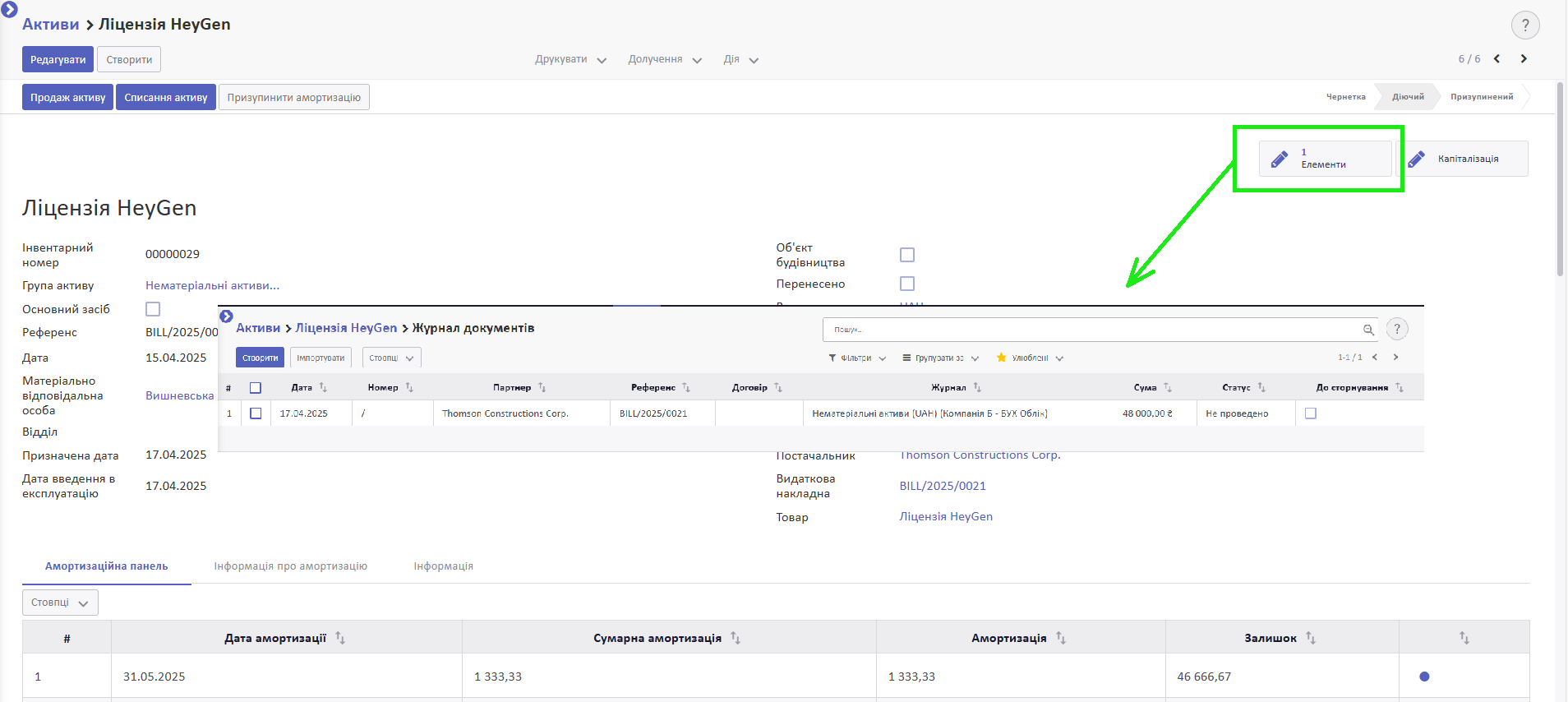The image size is (1568, 702).
Task: Toggle the Перенесено checkbox
Action: pos(907,284)
